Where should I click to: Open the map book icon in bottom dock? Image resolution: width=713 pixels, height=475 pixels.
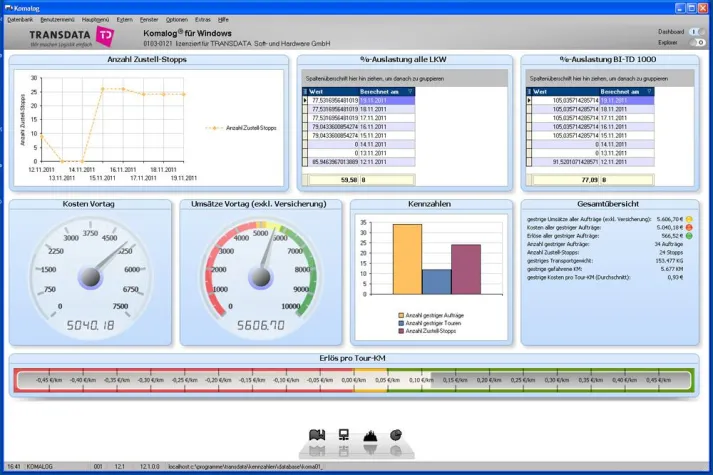[x=317, y=435]
